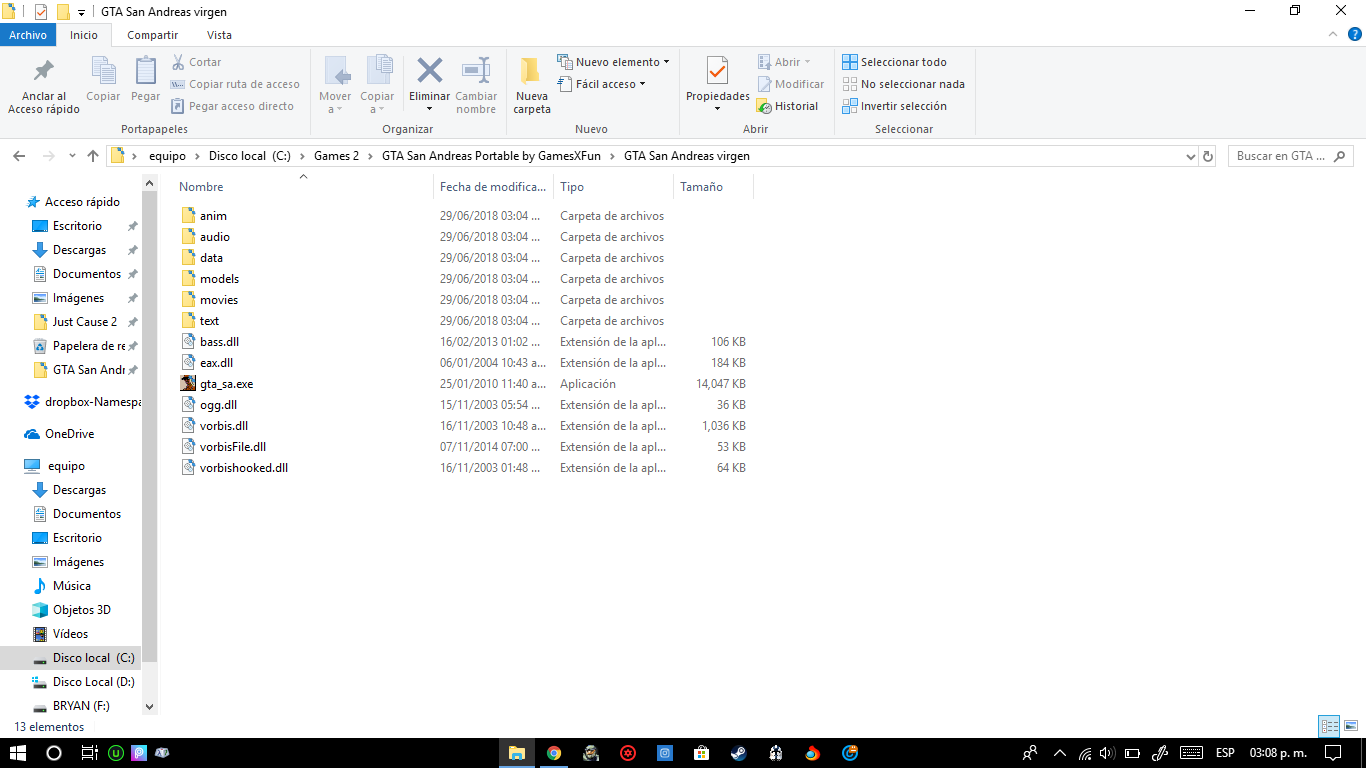The image size is (1366, 768).
Task: Click Seleccionar todo
Action: 894,62
